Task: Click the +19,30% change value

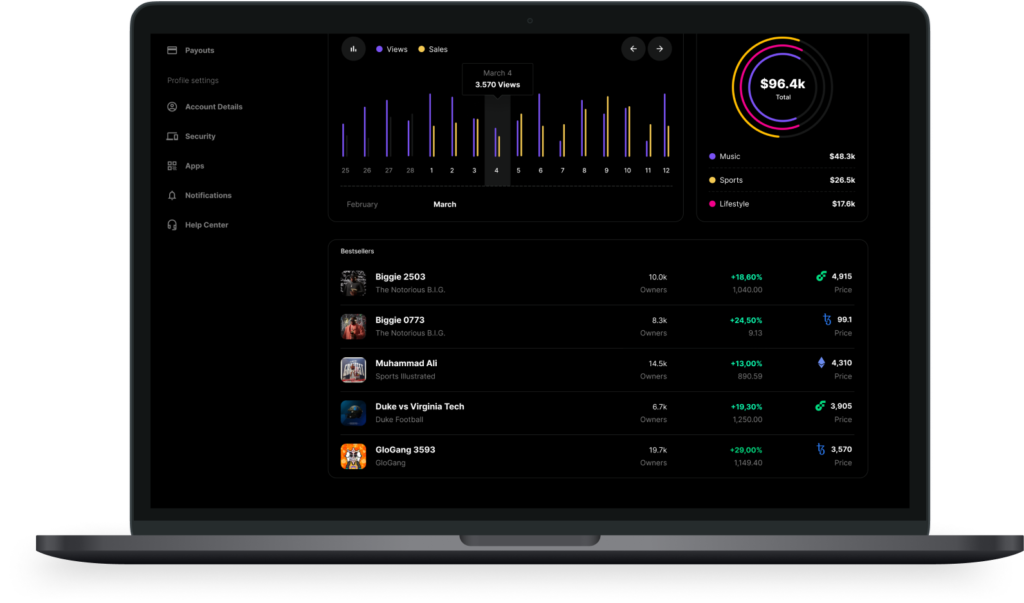Action: click(x=746, y=406)
